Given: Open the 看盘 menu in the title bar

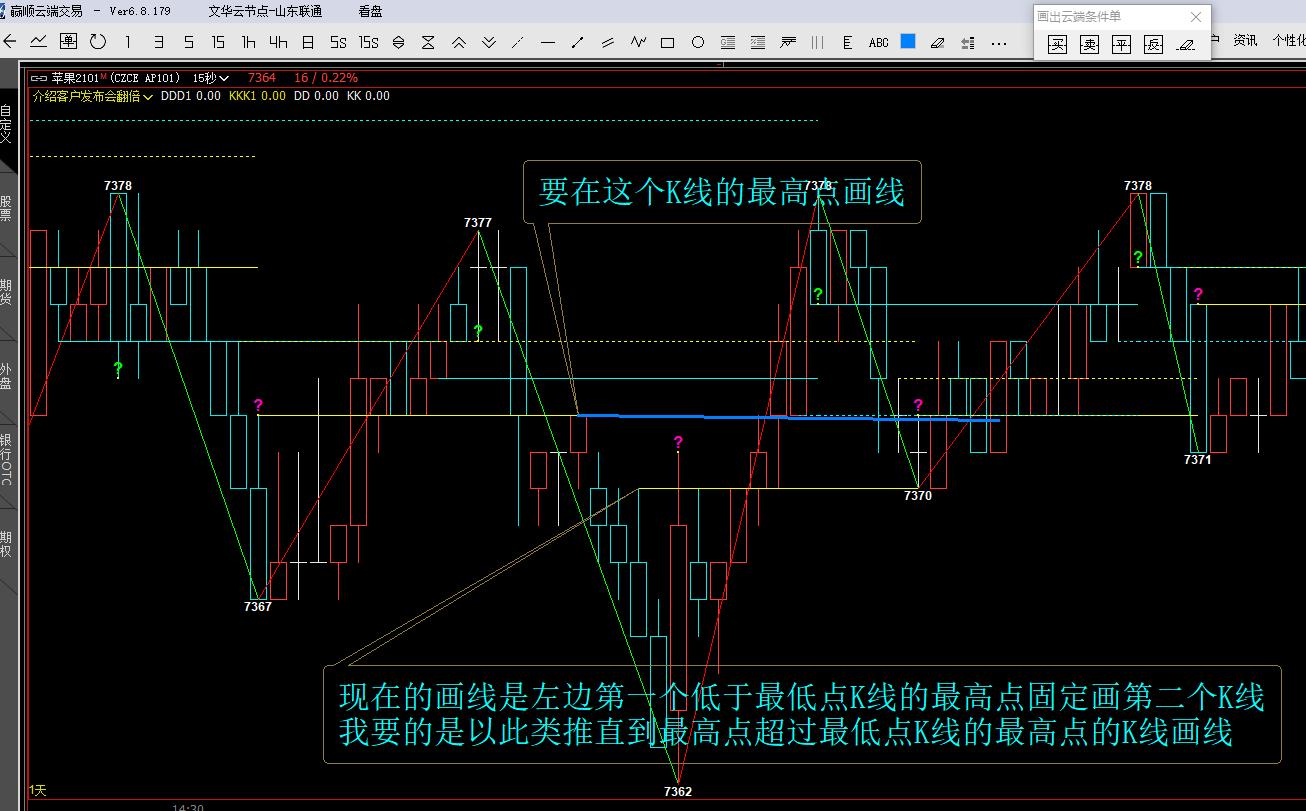Looking at the screenshot, I should (370, 11).
